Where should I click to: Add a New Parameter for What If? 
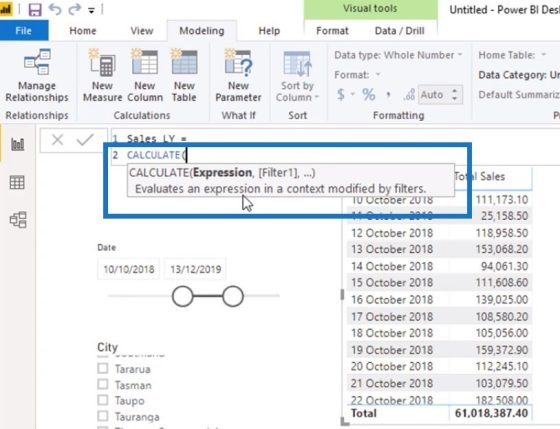(238, 76)
